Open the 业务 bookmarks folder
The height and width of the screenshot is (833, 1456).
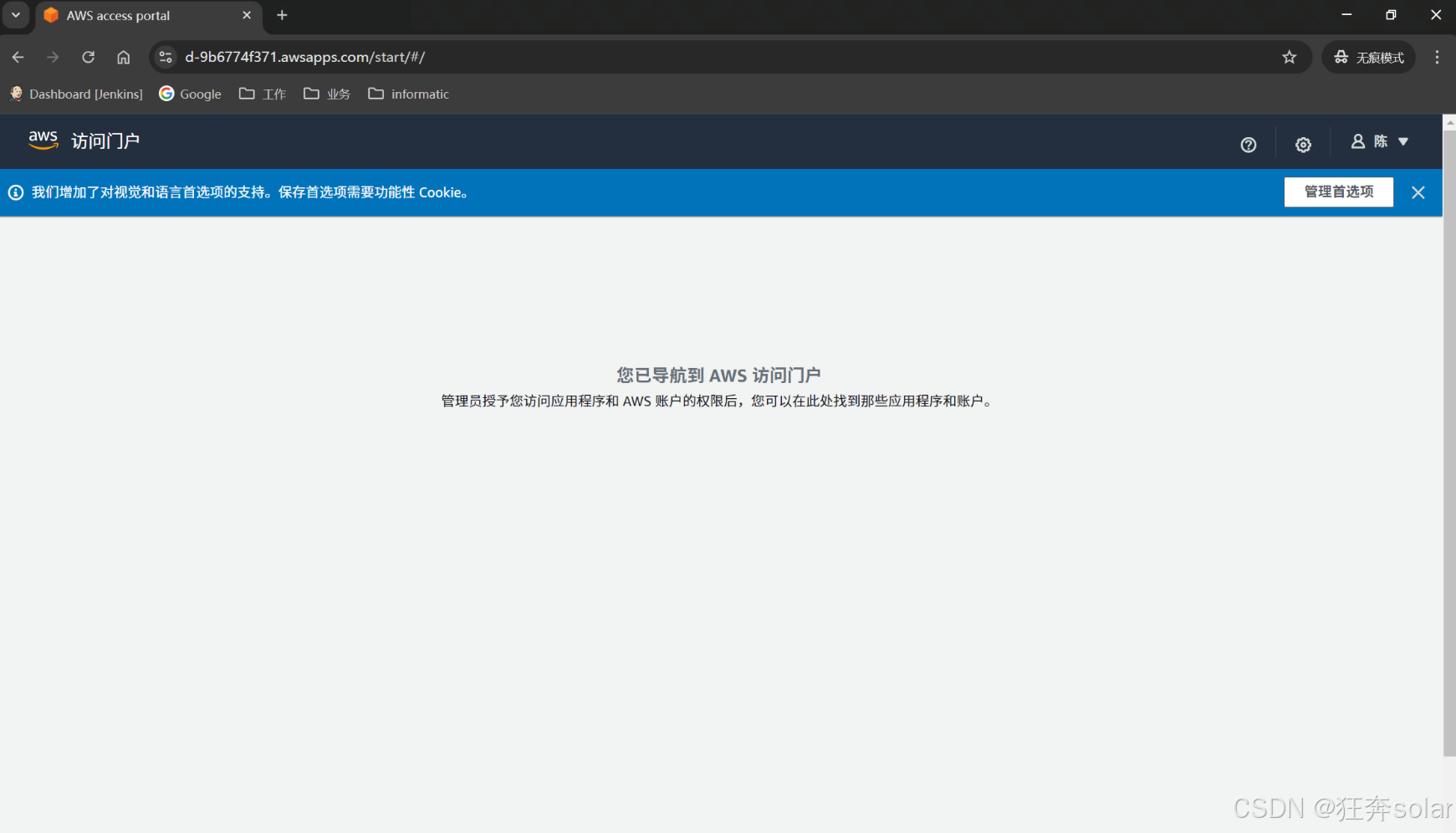(327, 94)
